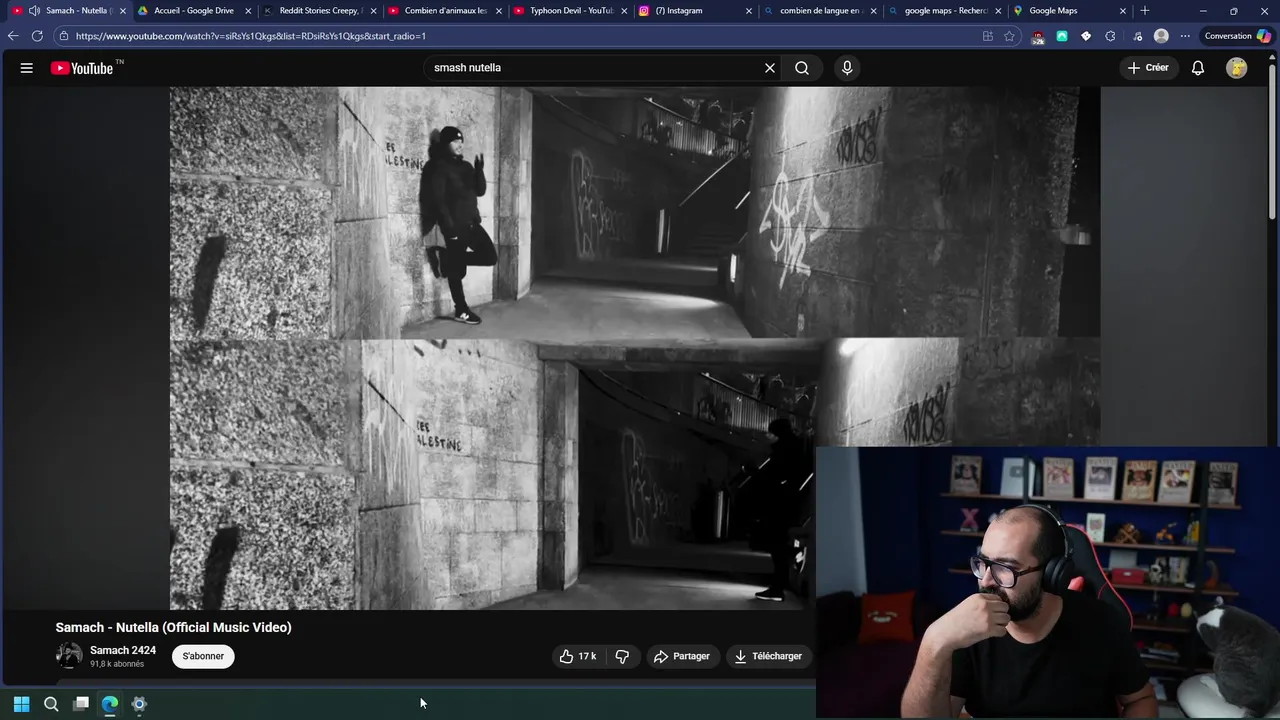Open the Windows Start menu

[22, 704]
